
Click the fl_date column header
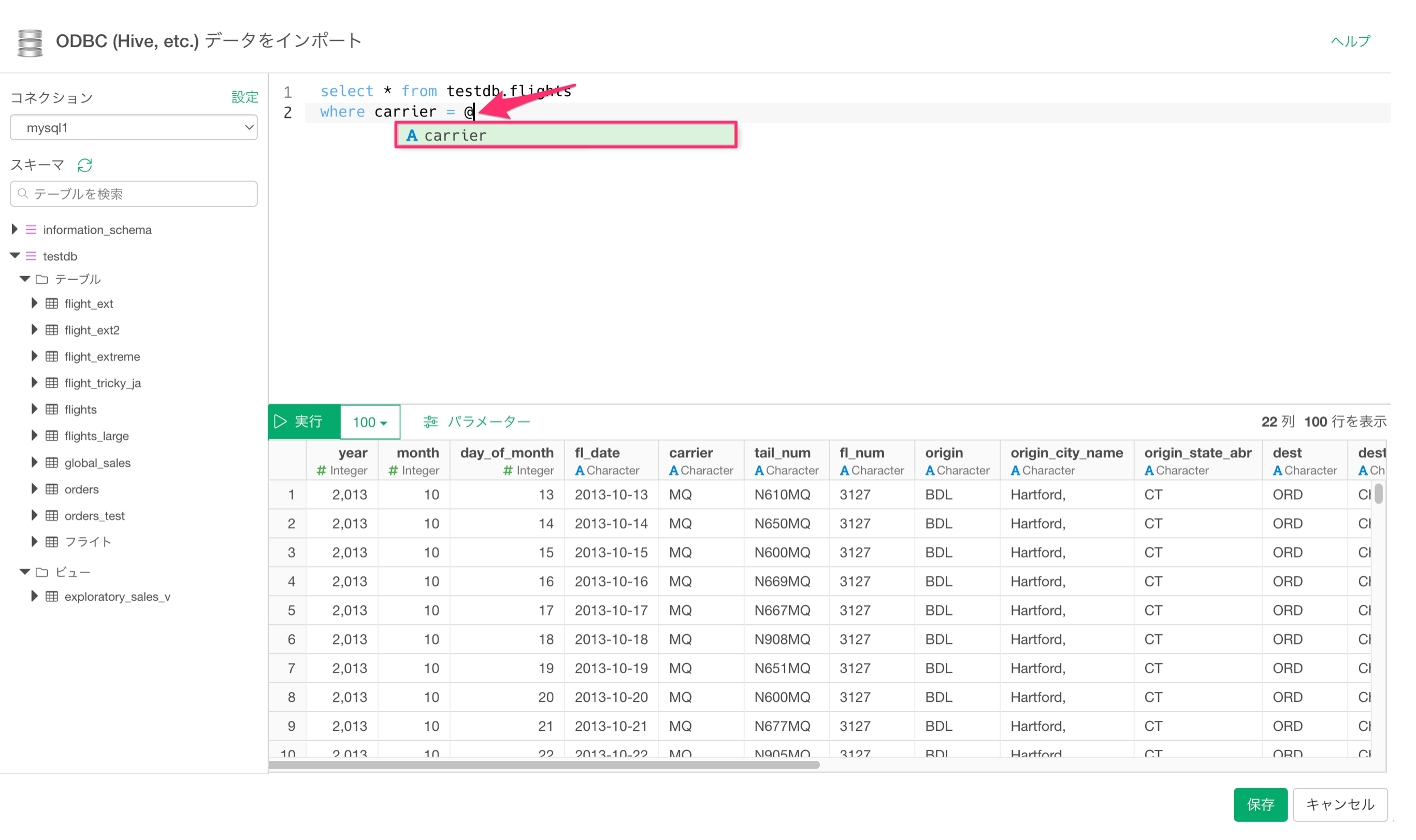click(612, 461)
